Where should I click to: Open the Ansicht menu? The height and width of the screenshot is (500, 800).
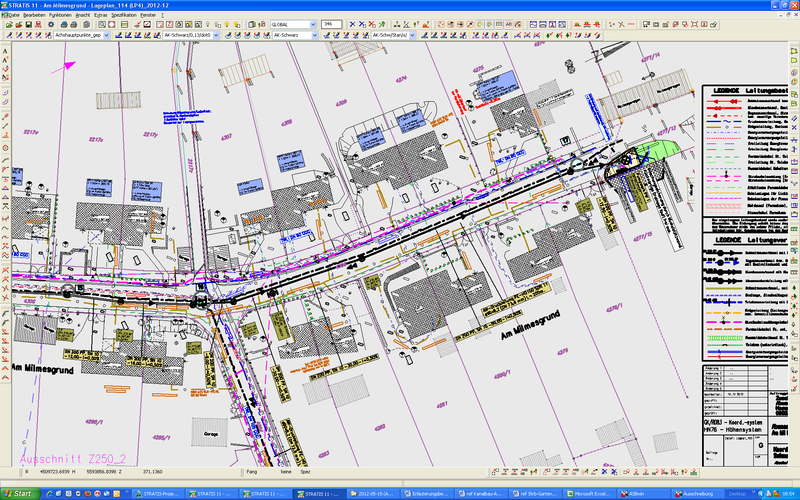click(x=83, y=15)
